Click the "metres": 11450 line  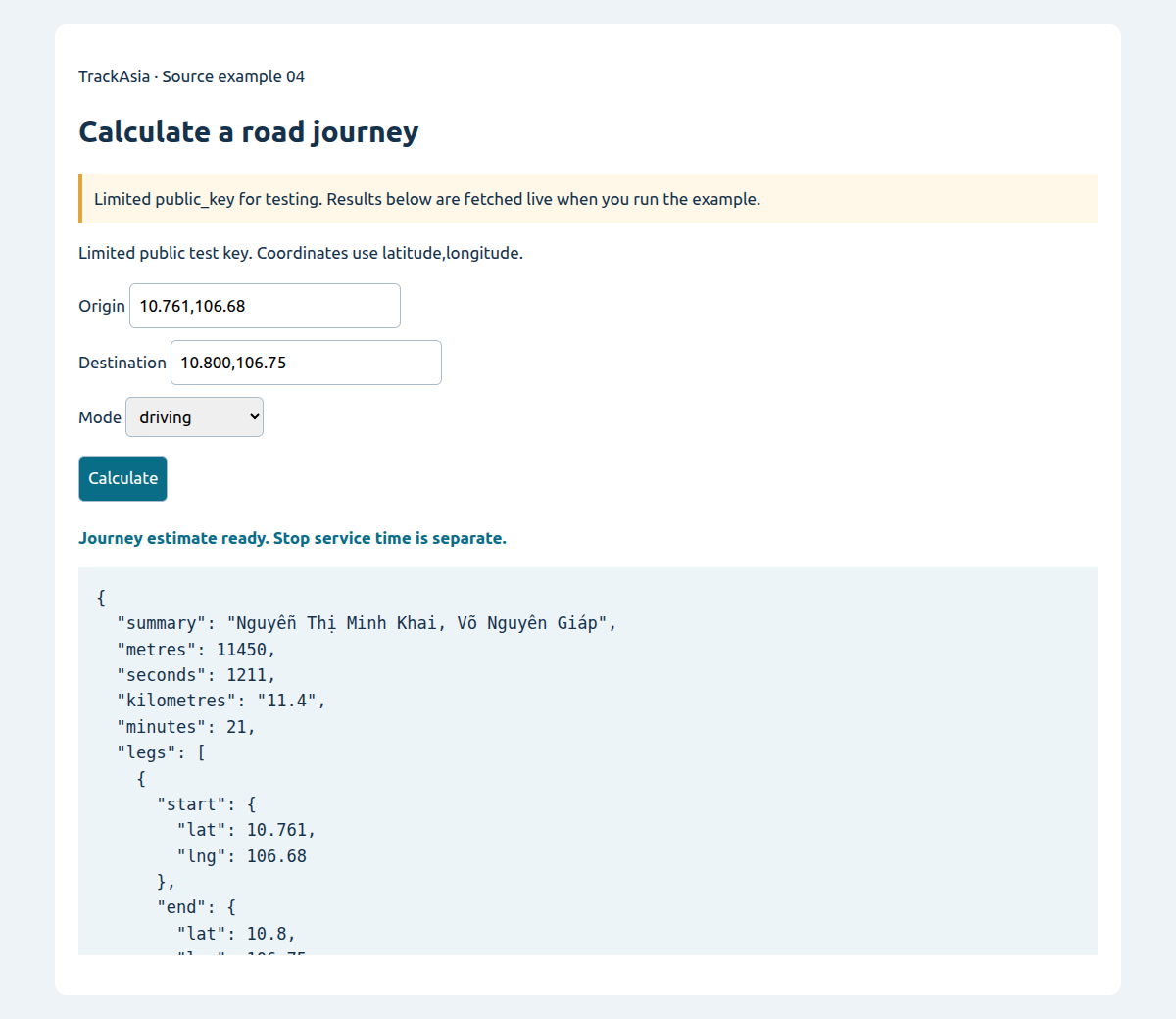[196, 650]
